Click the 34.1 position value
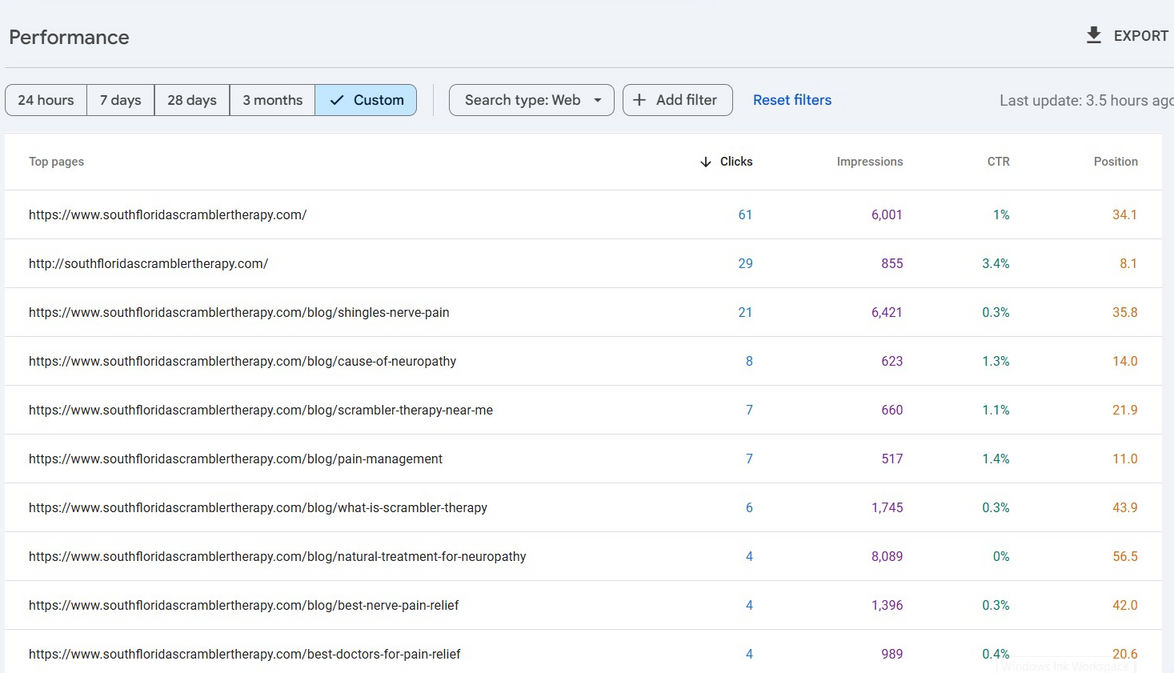Viewport: 1174px width, 673px height. 1125,215
